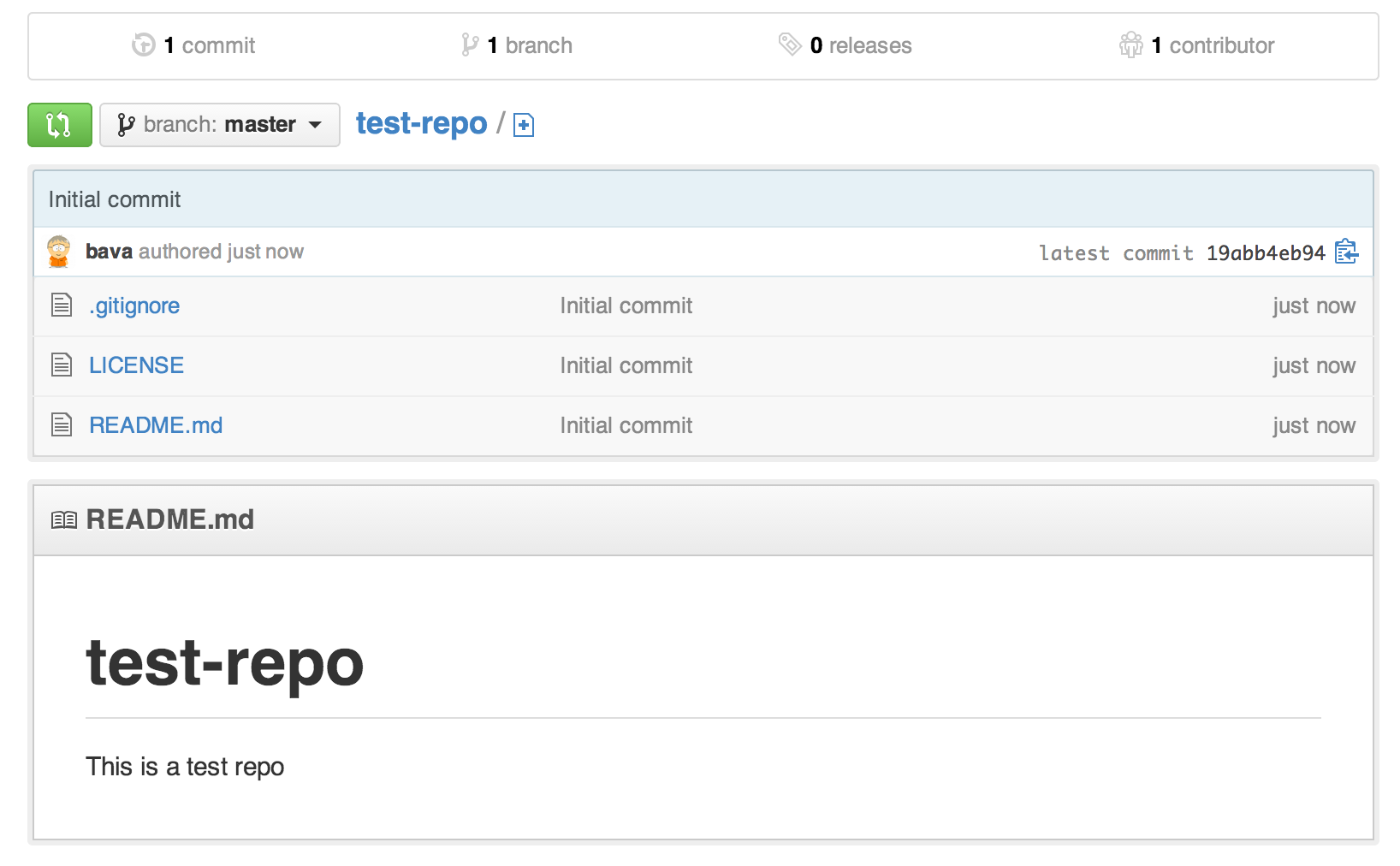Screen dimensions: 1400x866
Task: Create a new file with the plus icon
Action: tap(524, 126)
